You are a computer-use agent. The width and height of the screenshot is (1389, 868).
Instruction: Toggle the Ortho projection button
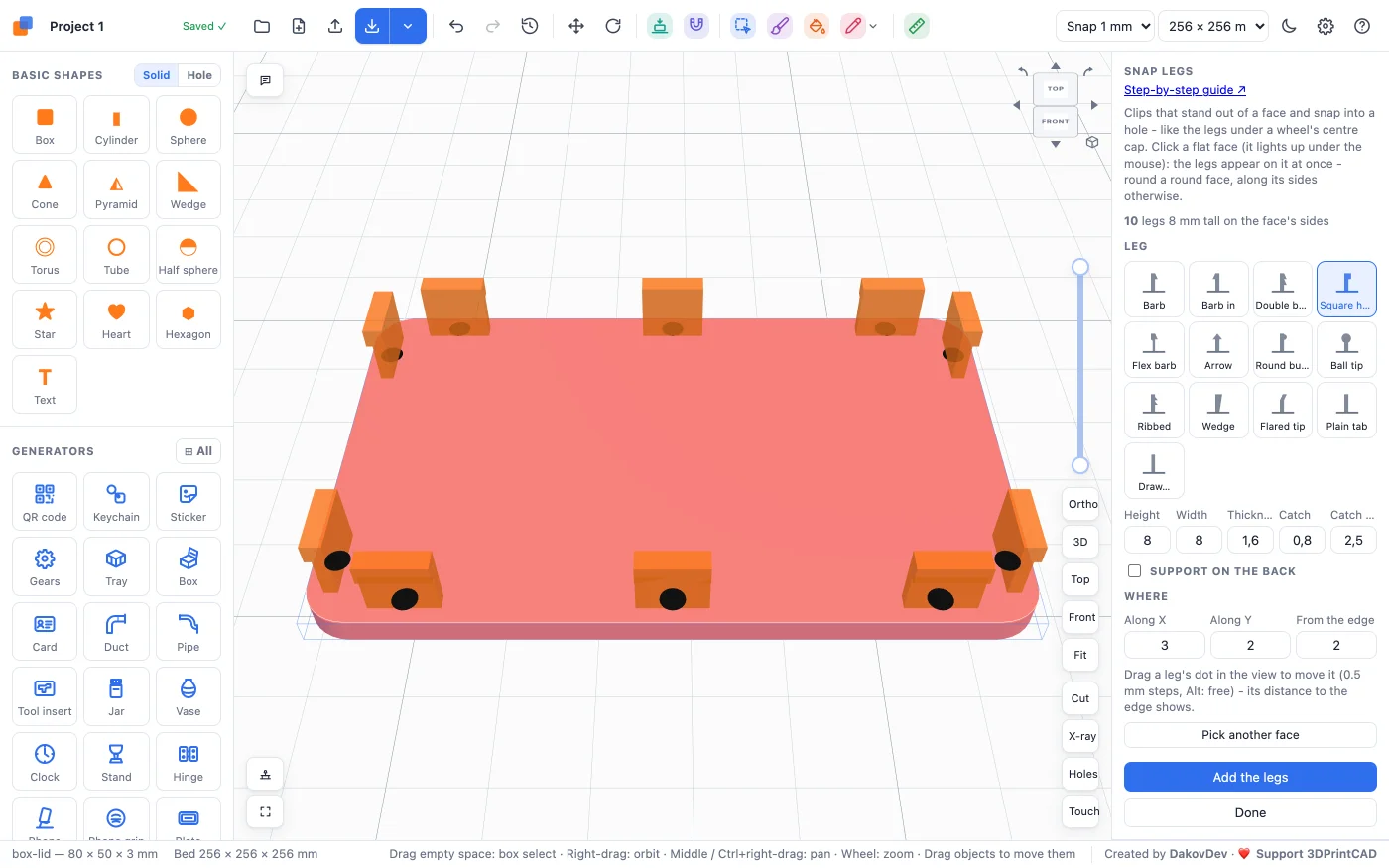coord(1081,504)
